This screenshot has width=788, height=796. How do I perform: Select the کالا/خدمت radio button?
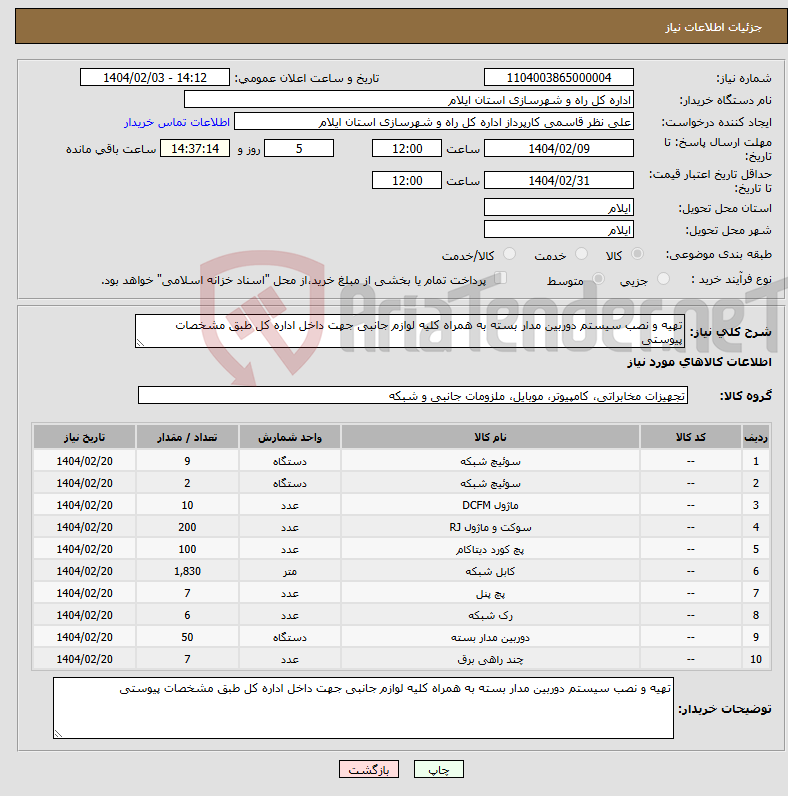[509, 254]
